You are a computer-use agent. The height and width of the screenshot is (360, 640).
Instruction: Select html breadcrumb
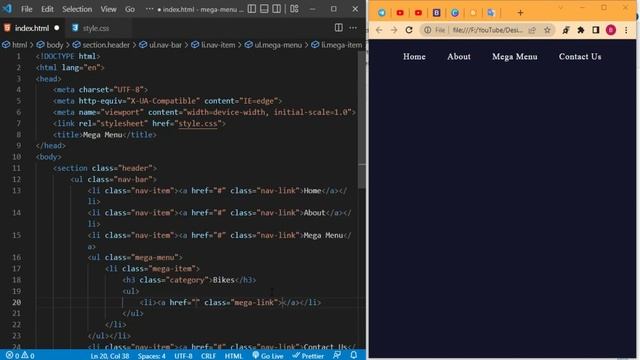point(19,45)
